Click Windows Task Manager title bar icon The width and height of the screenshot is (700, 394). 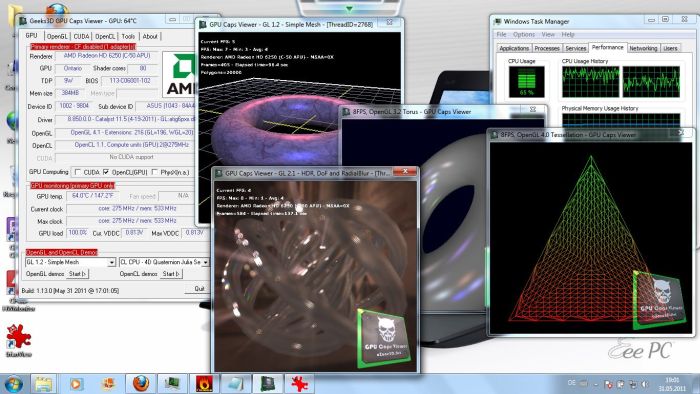coord(497,21)
